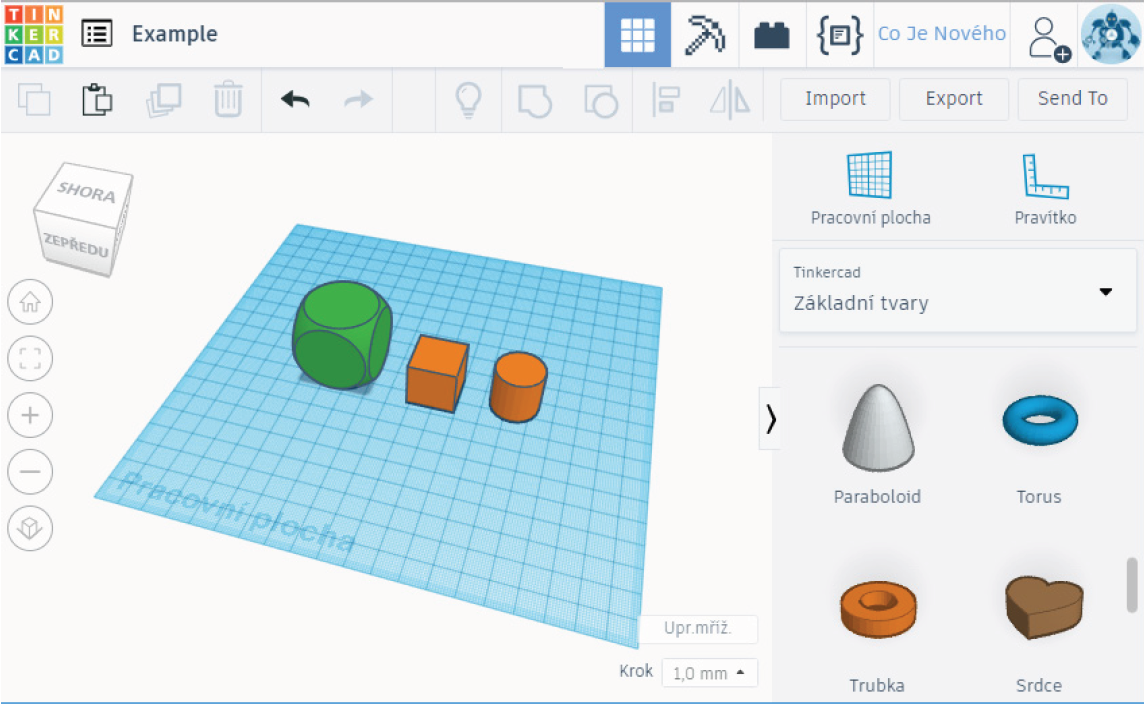
Task: Open the Krok 1,0 mm snap dropdown
Action: click(709, 673)
